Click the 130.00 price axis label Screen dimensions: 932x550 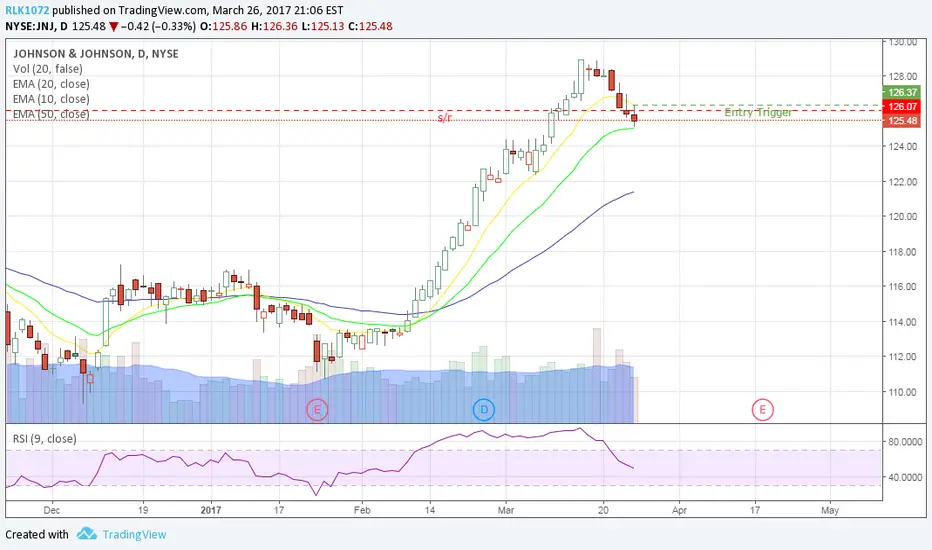point(903,42)
